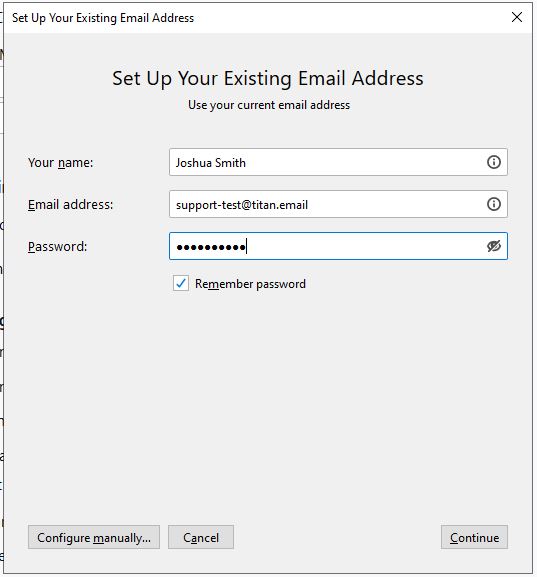Reveal password using the crossed-eye icon
Image resolution: width=537 pixels, height=577 pixels.
[494, 246]
